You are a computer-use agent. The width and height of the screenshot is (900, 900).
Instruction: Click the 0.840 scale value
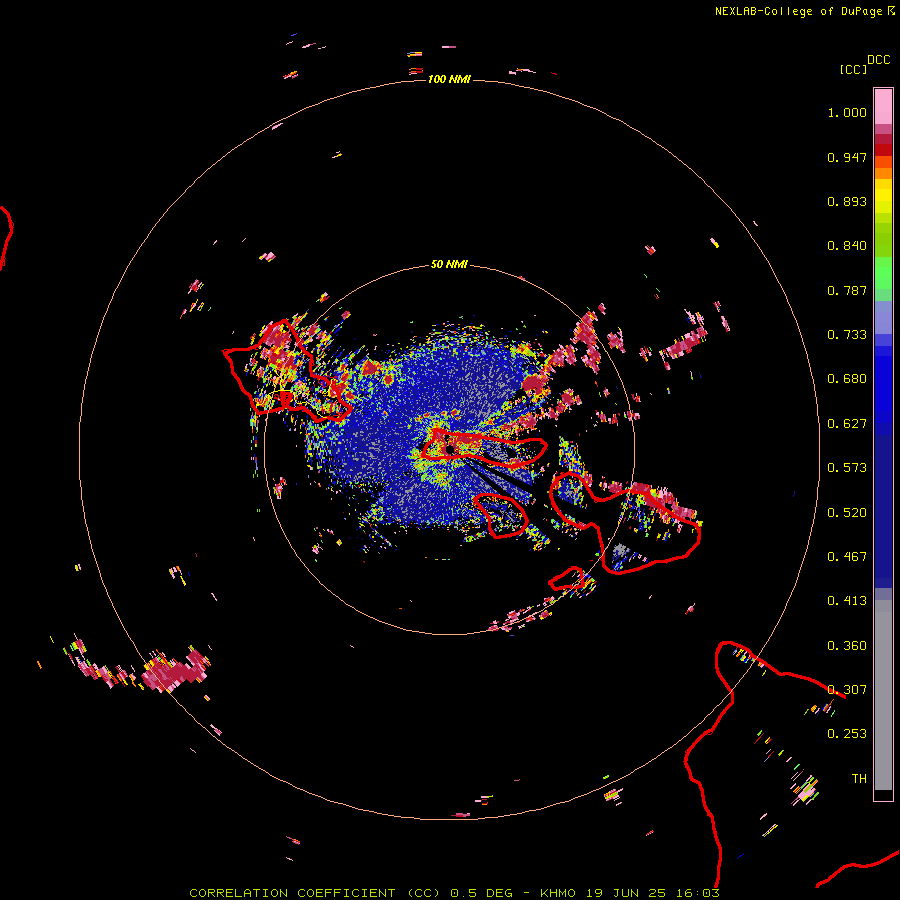[x=847, y=246]
